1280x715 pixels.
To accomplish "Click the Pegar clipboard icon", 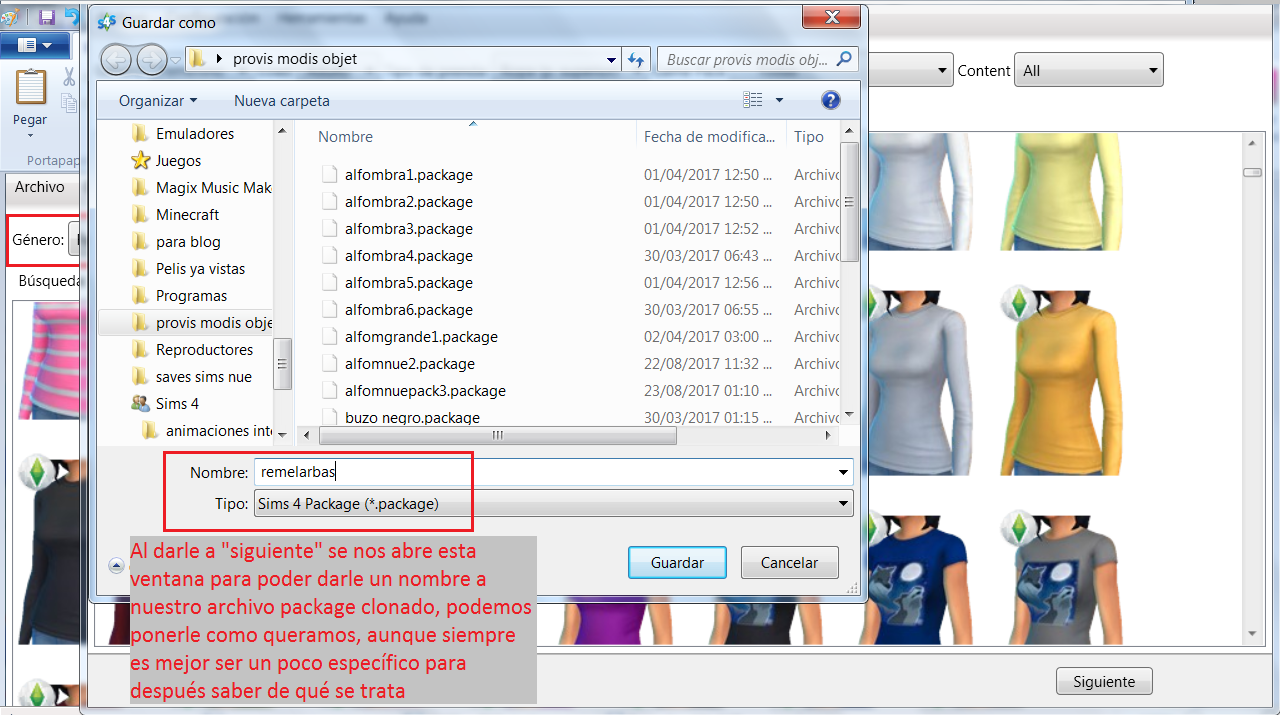I will pos(29,90).
